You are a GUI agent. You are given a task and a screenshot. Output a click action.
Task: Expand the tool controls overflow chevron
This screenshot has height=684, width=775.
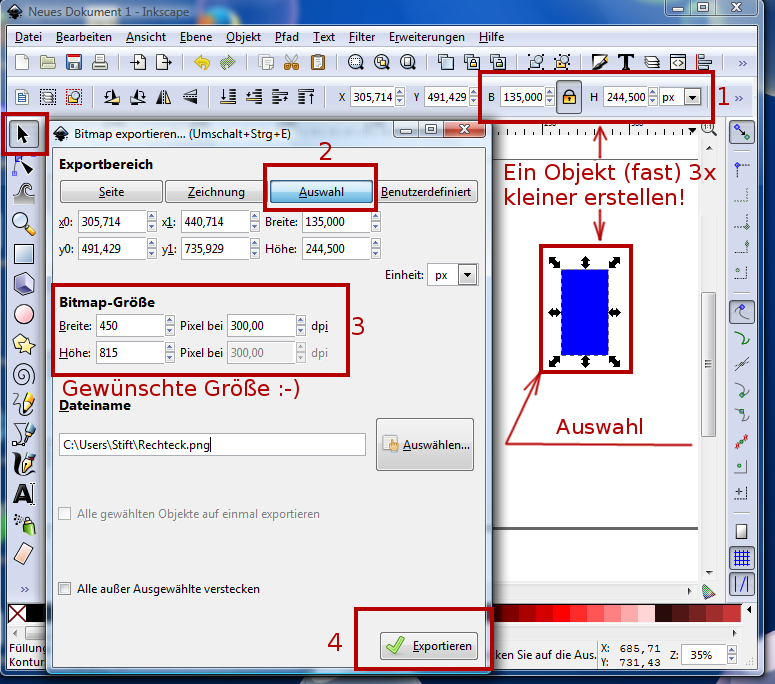click(x=739, y=98)
